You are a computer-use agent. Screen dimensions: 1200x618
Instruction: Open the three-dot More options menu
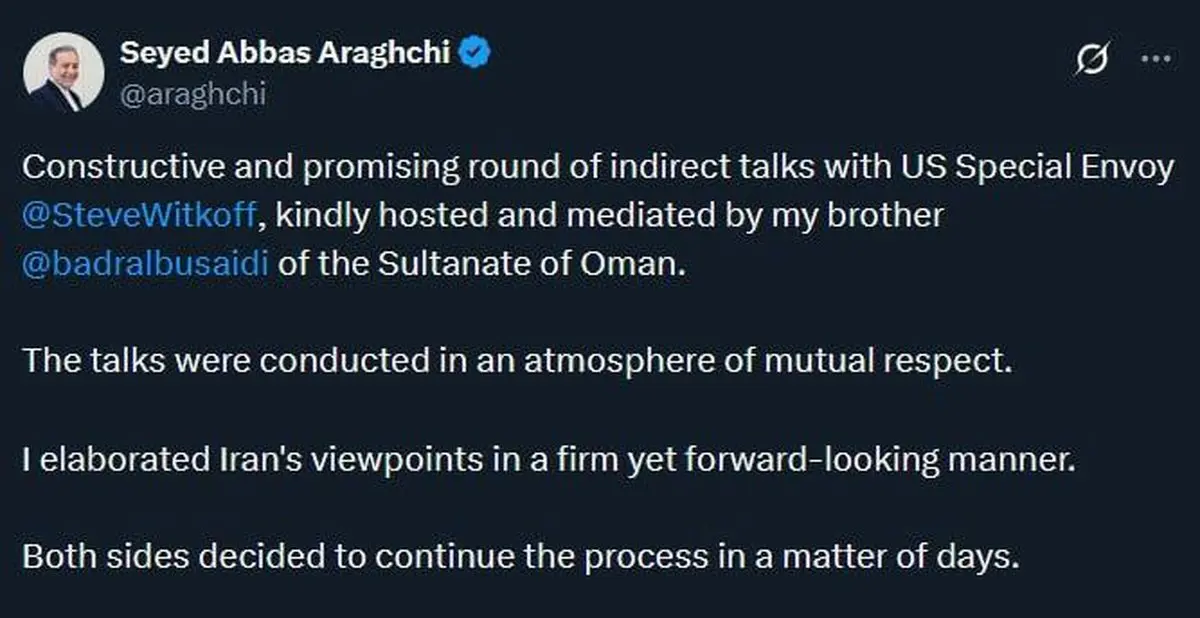(x=1155, y=59)
